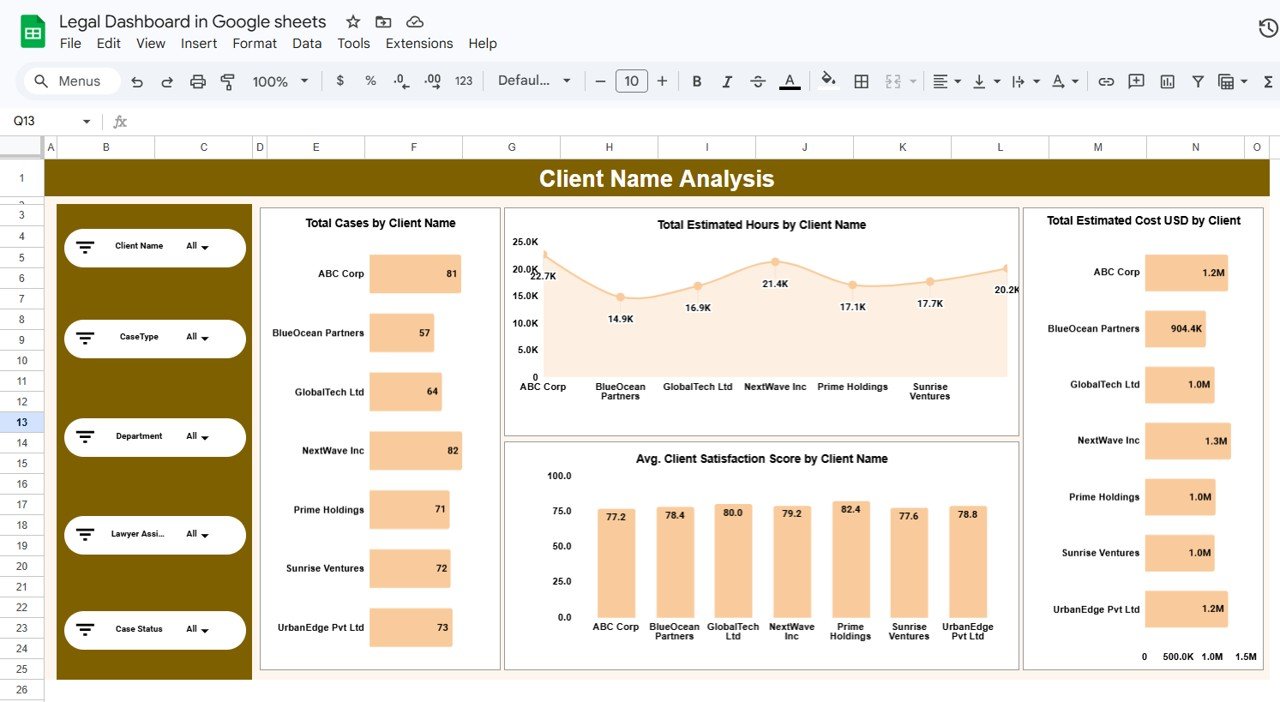Open the Insert chart icon
The image size is (1280, 702).
(x=1167, y=81)
